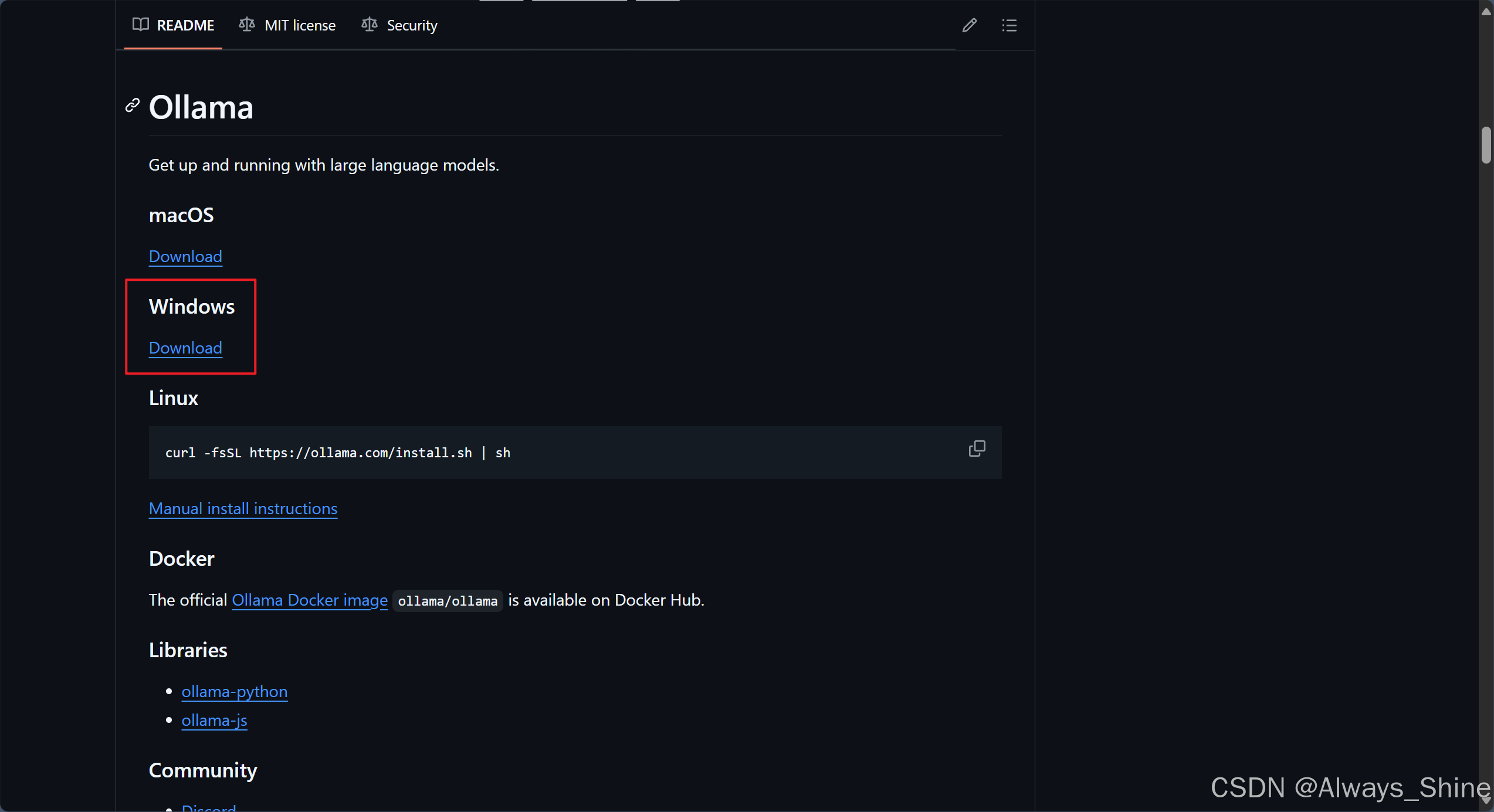
Task: Open the ollama-python library link
Action: pos(234,691)
